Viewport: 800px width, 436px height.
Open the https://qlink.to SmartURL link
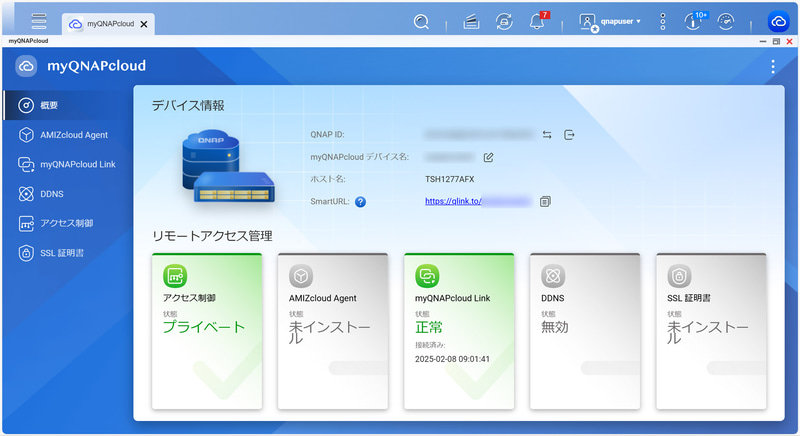point(453,201)
